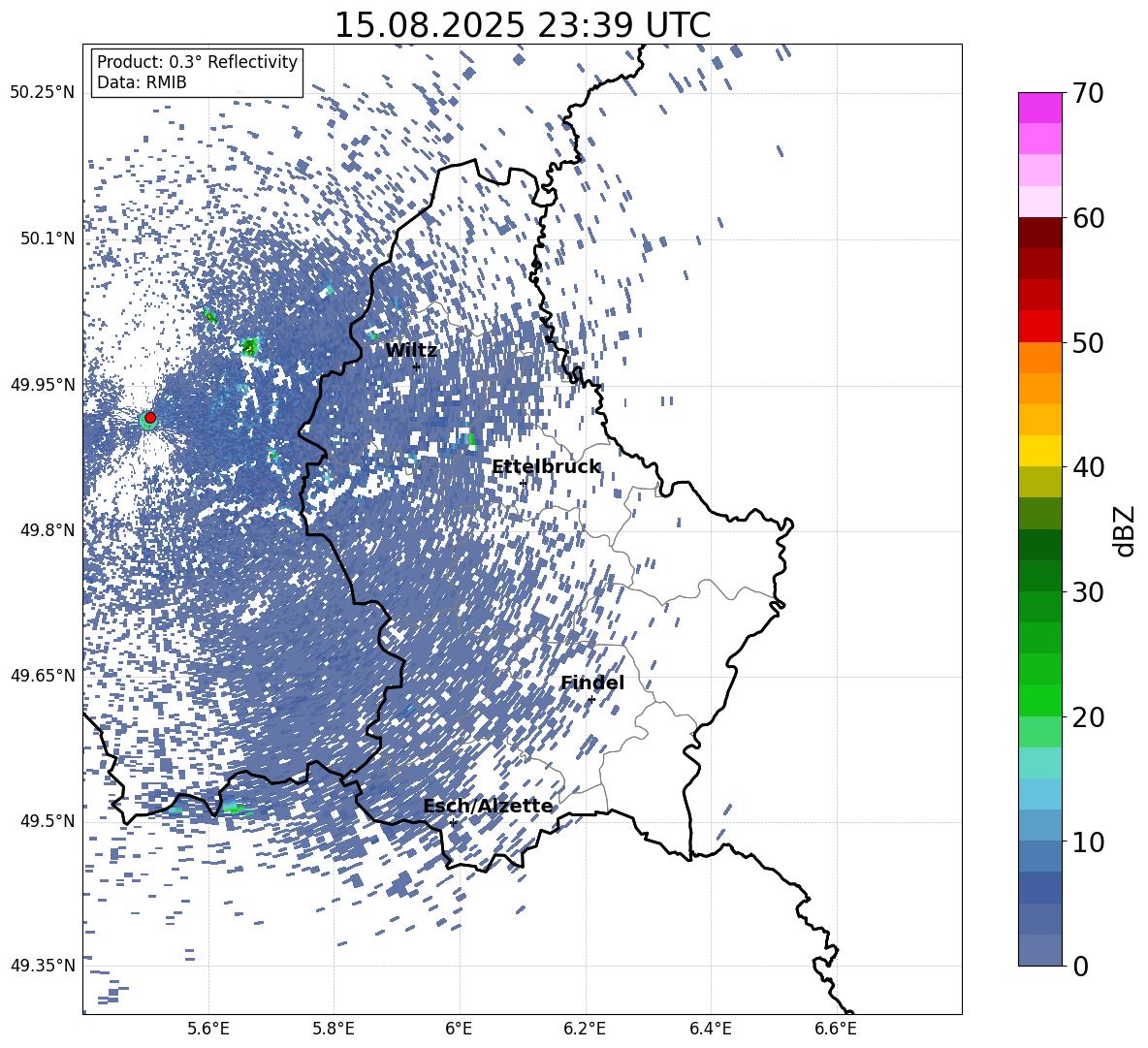Click the Esch/Alzette station cross marker
Image resolution: width=1148 pixels, height=1048 pixels.
453,822
